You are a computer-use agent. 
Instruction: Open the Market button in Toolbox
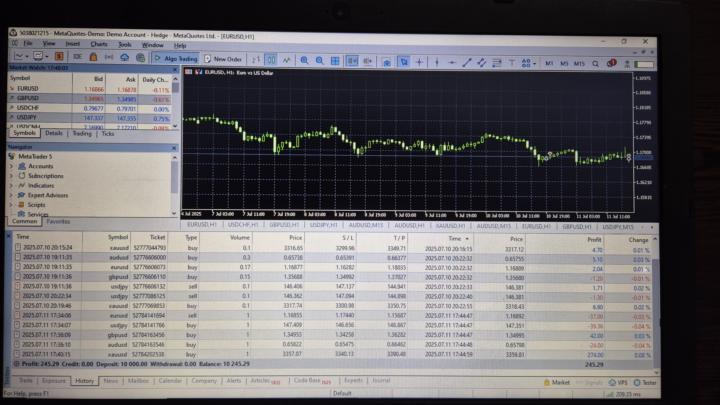557,382
